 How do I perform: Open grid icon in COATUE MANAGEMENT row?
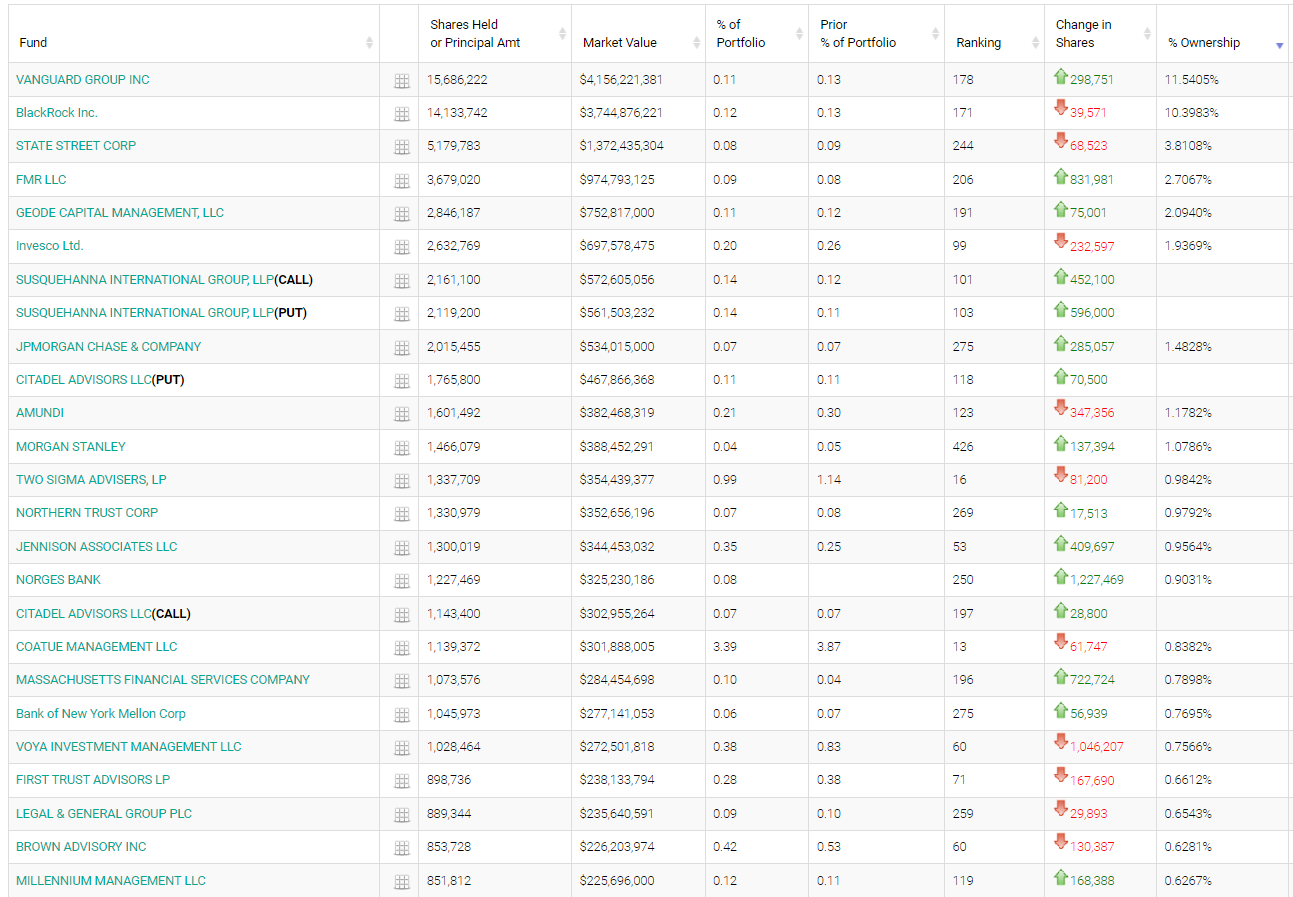(402, 648)
